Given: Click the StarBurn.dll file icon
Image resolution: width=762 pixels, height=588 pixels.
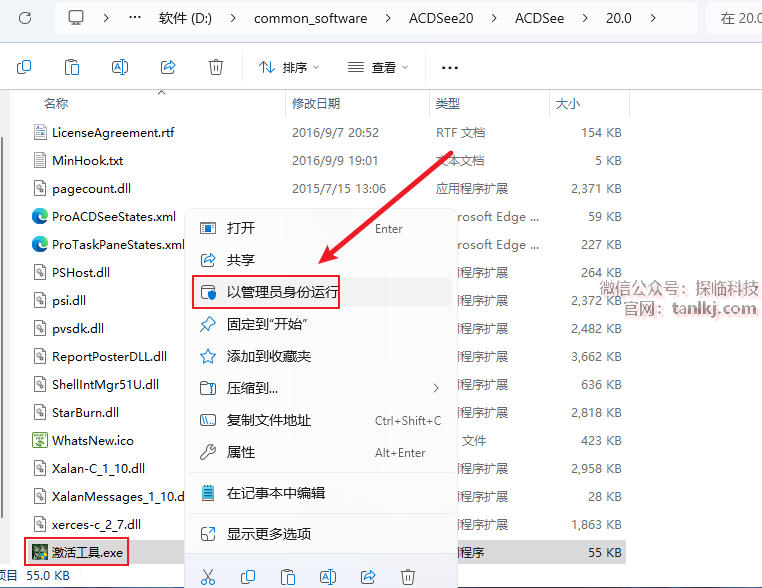Looking at the screenshot, I should (40, 413).
